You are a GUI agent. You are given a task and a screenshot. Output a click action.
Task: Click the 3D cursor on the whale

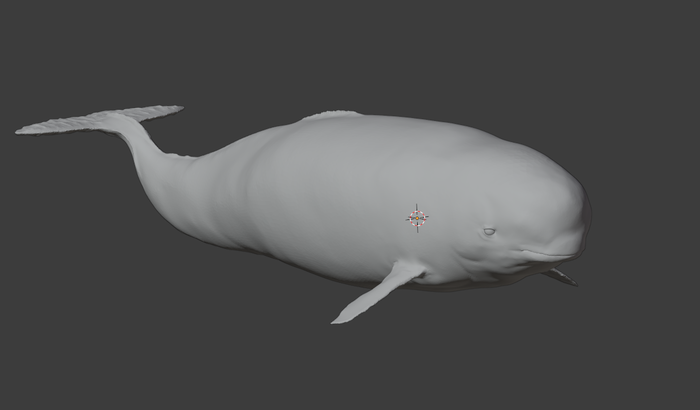[x=417, y=217]
